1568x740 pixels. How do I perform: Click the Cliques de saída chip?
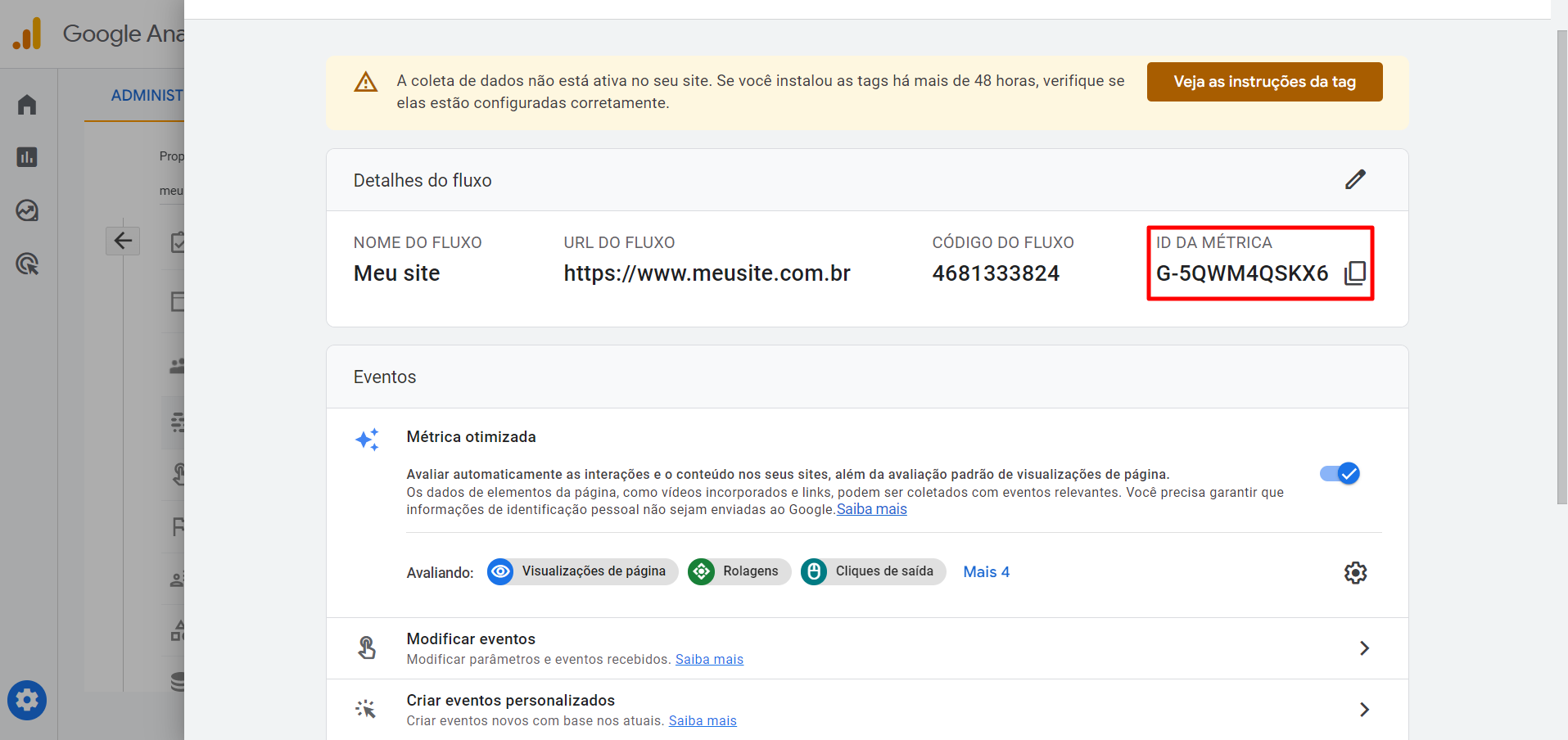873,571
